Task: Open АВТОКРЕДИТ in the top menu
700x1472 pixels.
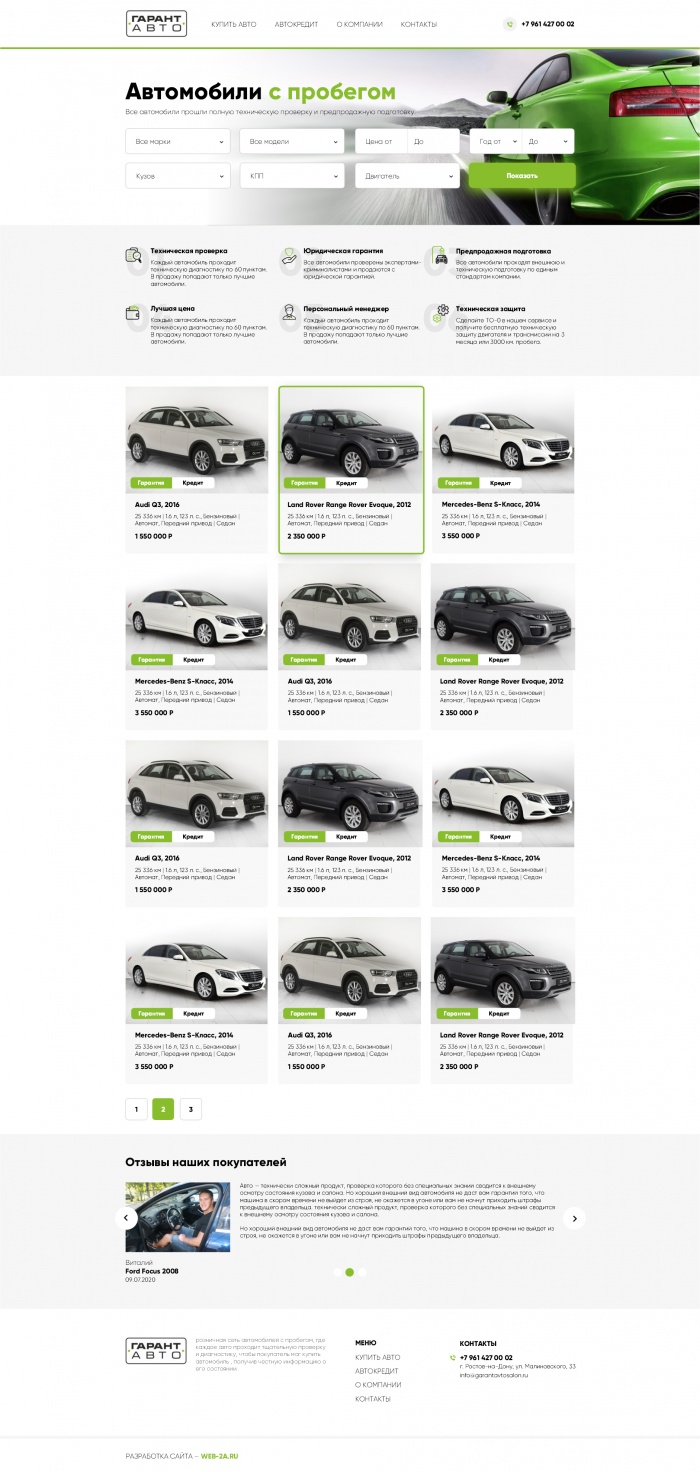Action: click(296, 24)
